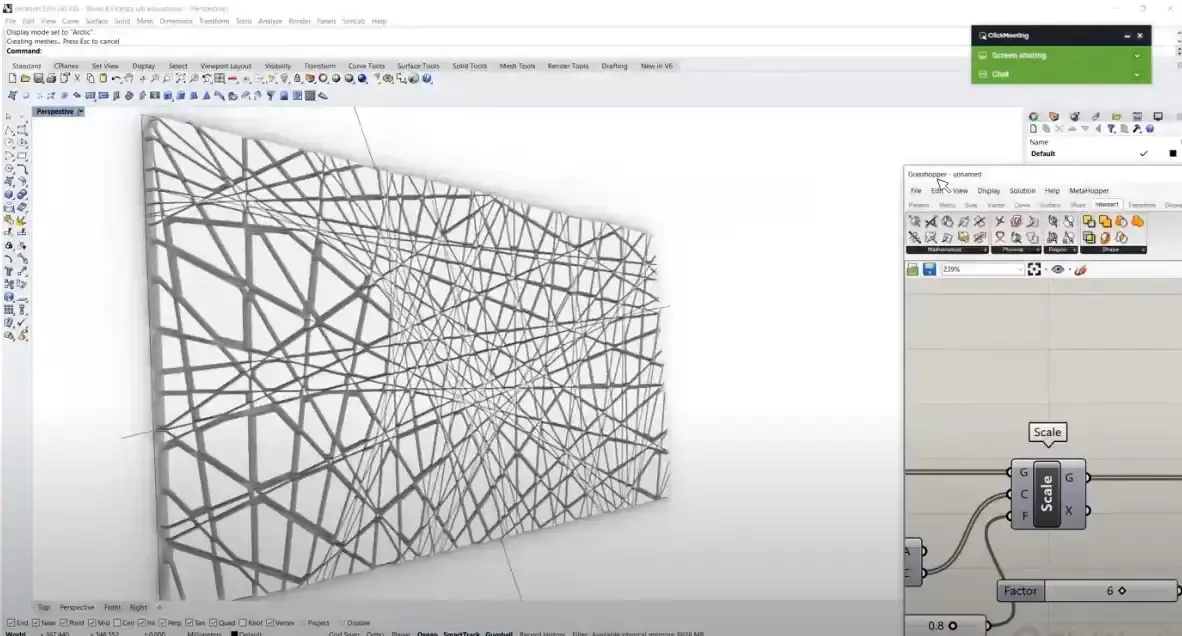This screenshot has width=1182, height=636.
Task: Click the color wheel icon in Standard toolbar
Action: (323, 78)
